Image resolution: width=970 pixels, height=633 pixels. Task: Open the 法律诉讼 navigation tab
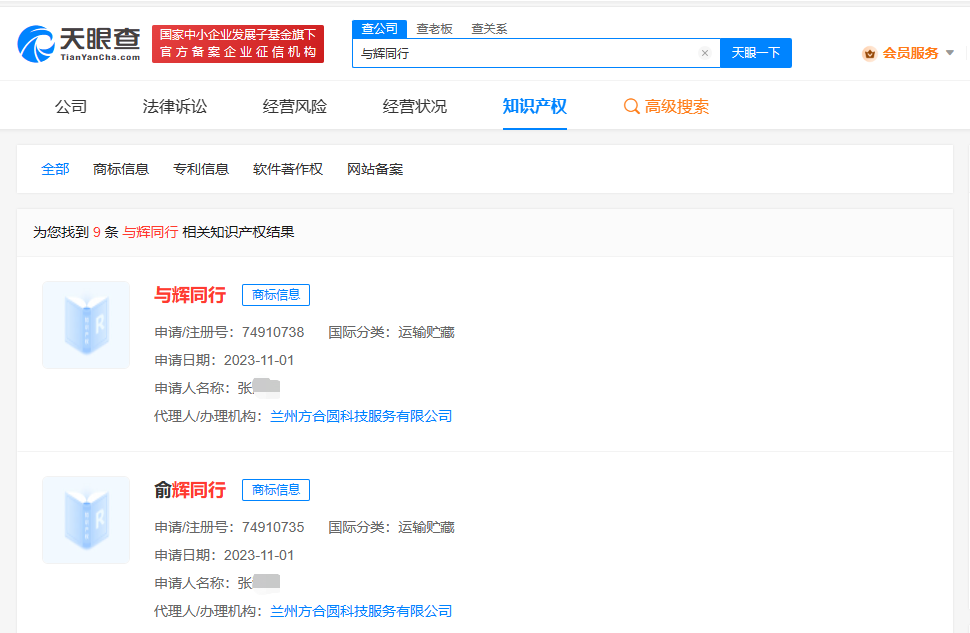pyautogui.click(x=175, y=106)
